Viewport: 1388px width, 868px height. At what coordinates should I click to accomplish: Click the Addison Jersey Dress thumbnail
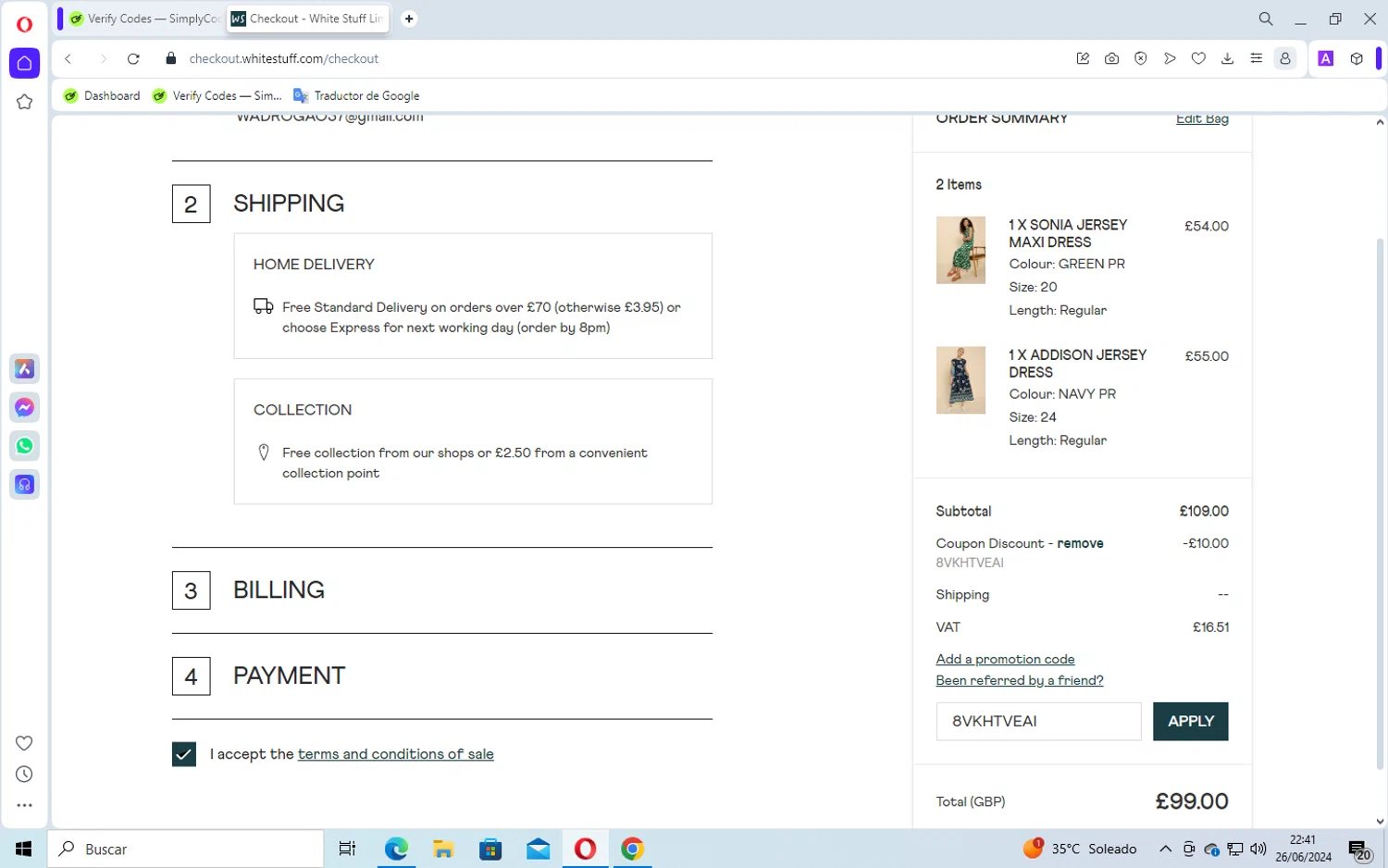[x=960, y=380]
